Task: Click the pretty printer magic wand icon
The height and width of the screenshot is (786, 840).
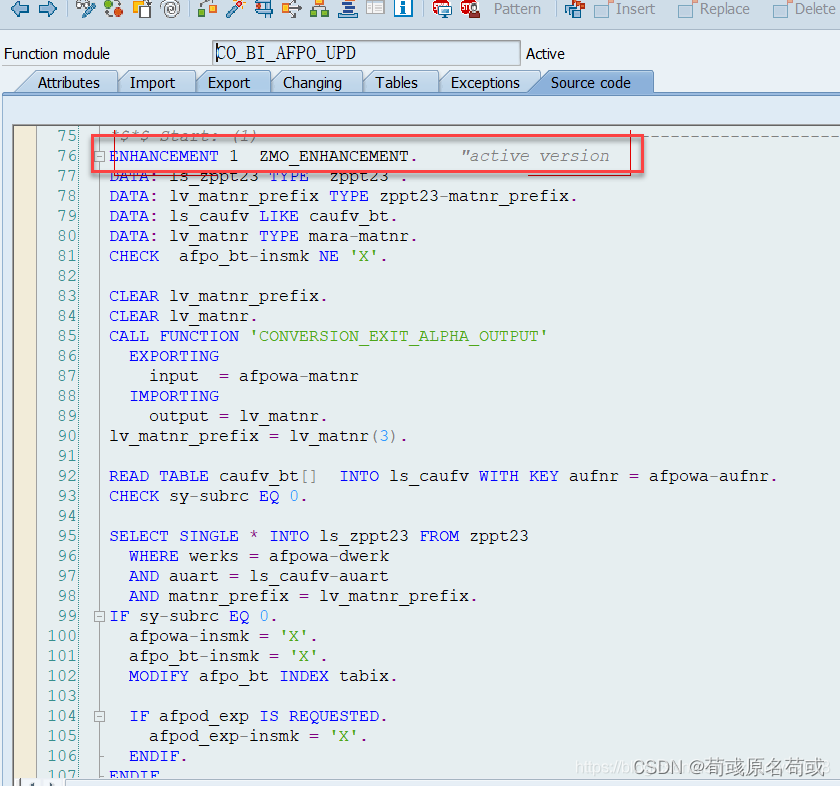Action: click(235, 10)
